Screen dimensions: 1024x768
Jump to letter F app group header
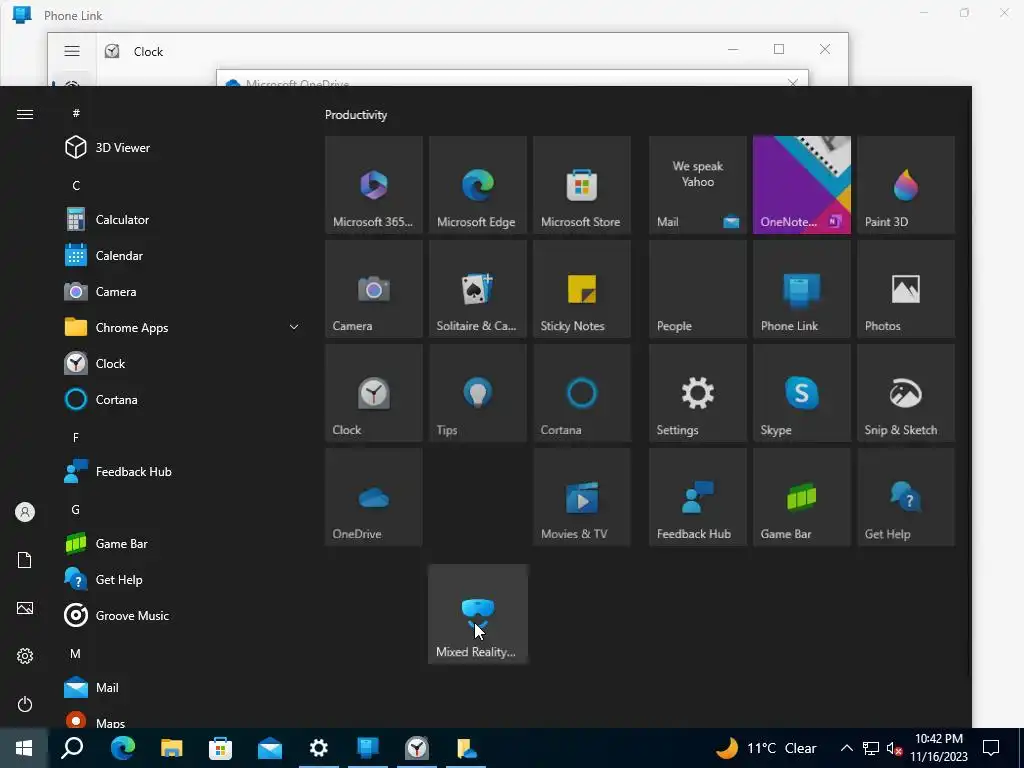click(x=76, y=438)
